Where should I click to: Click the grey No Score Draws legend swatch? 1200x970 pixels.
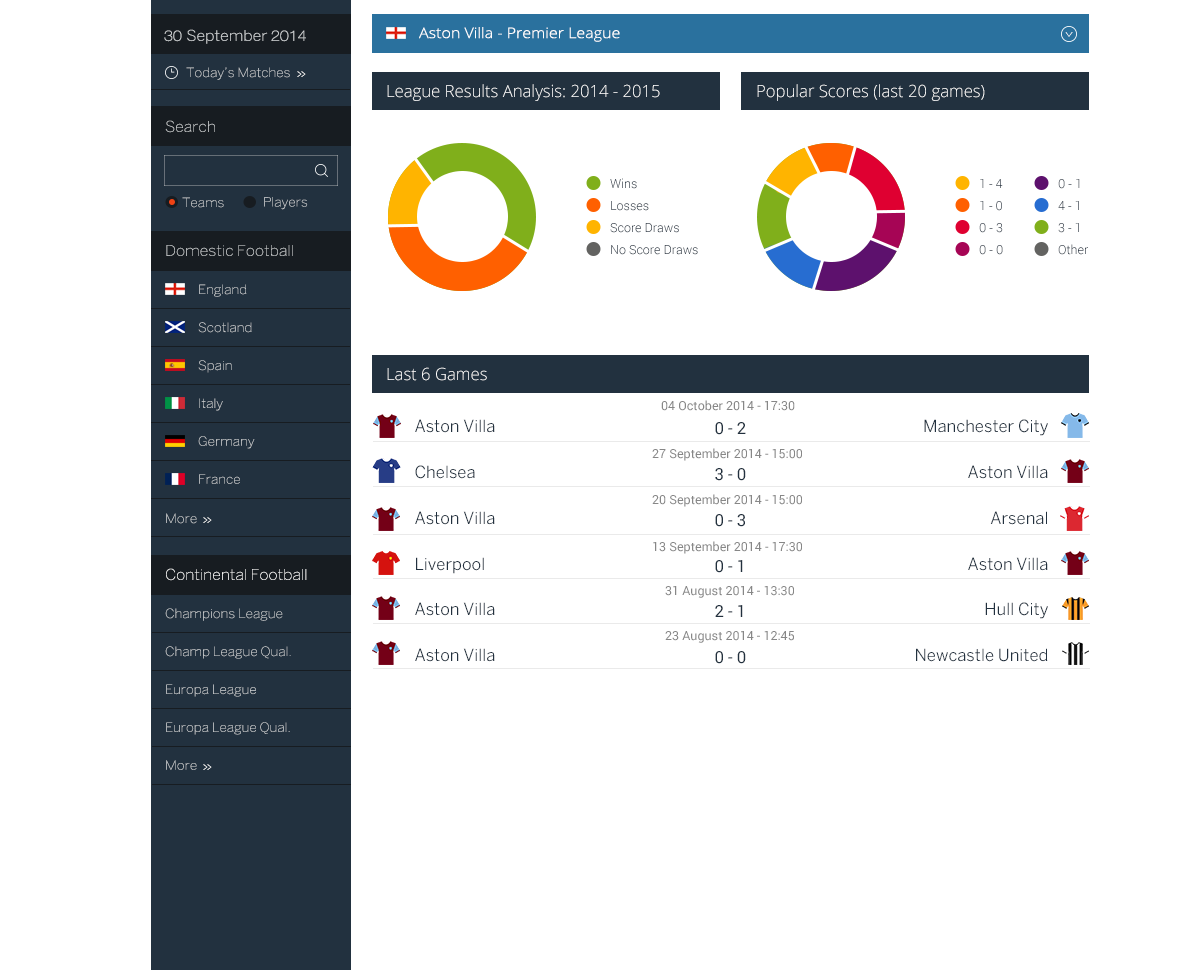pos(594,249)
